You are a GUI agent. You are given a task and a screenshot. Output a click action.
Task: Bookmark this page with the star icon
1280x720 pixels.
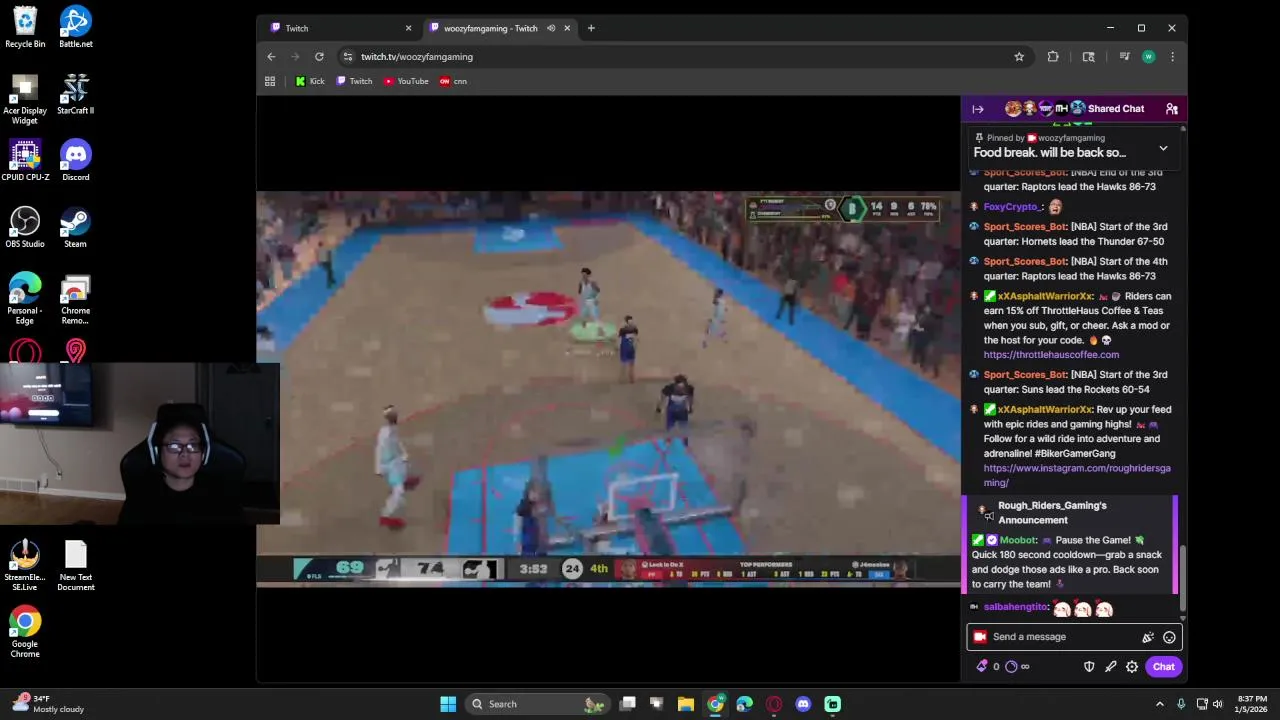pos(1019,57)
